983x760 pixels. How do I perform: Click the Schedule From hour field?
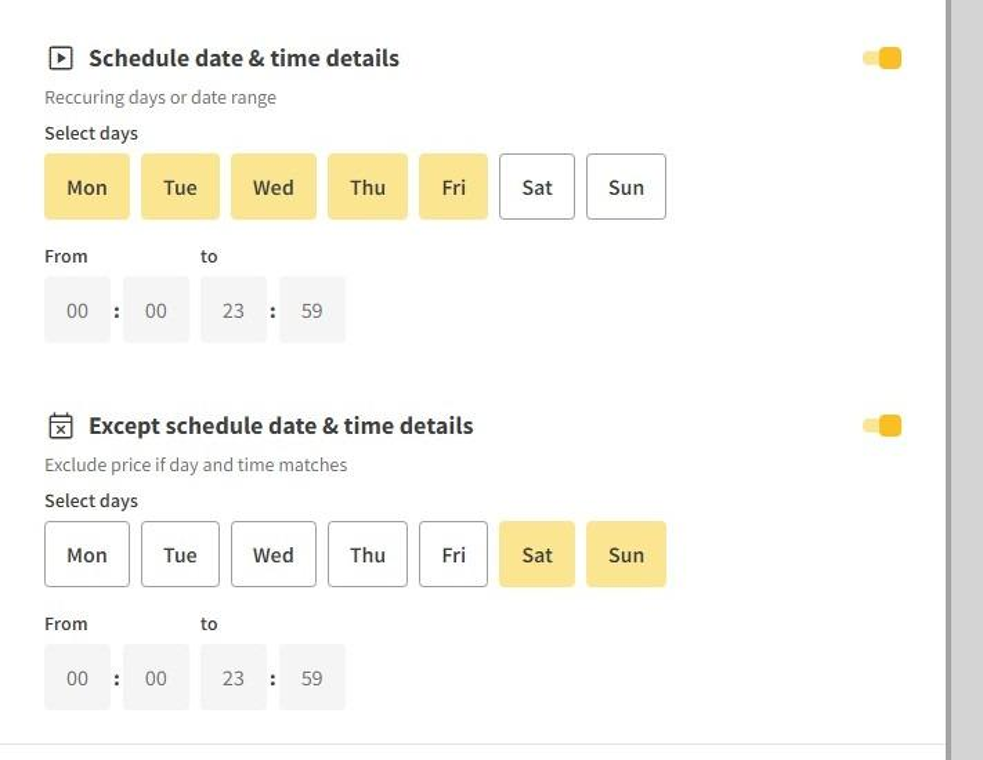point(77,311)
